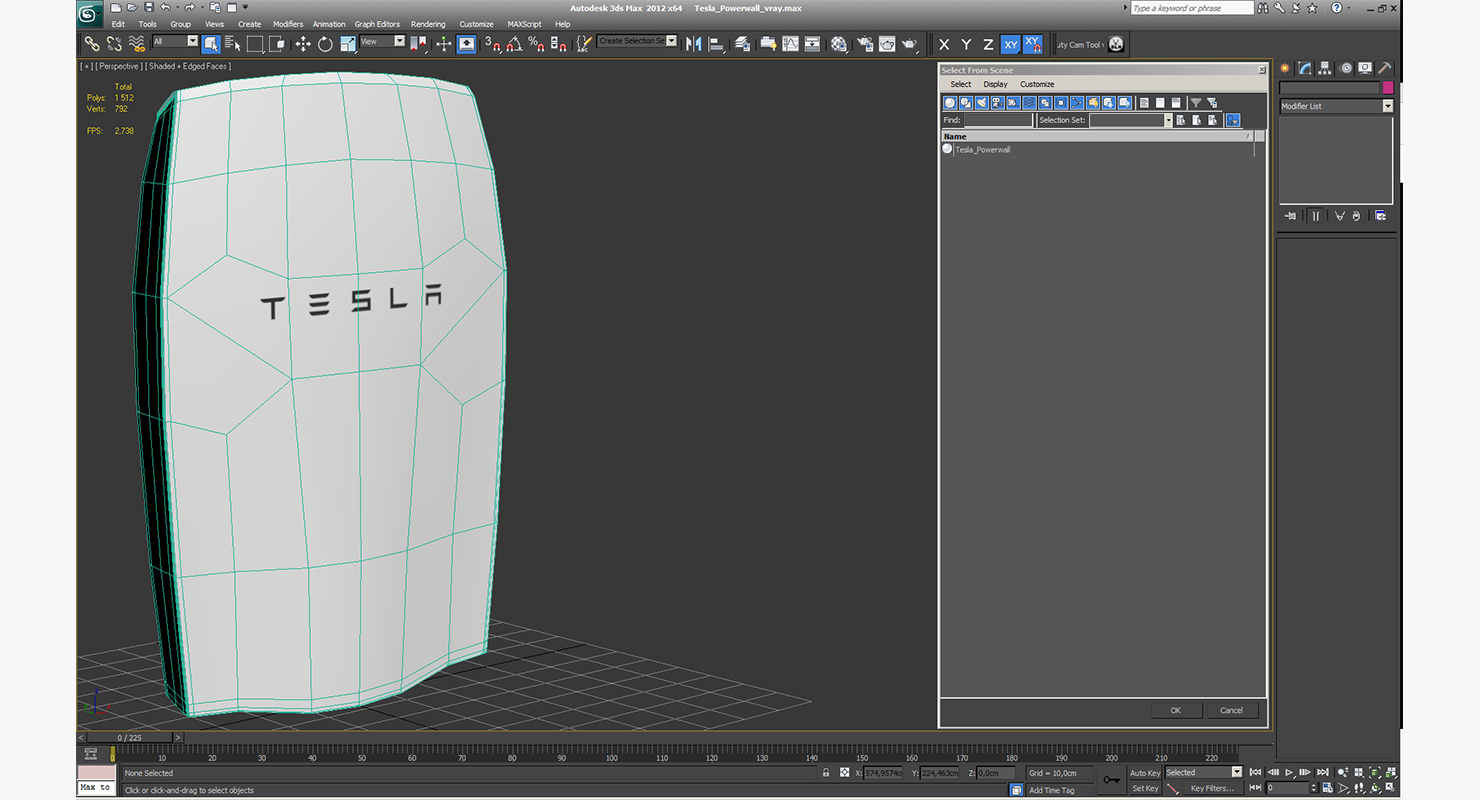
Task: Click the pink object color swatch
Action: (x=1388, y=88)
